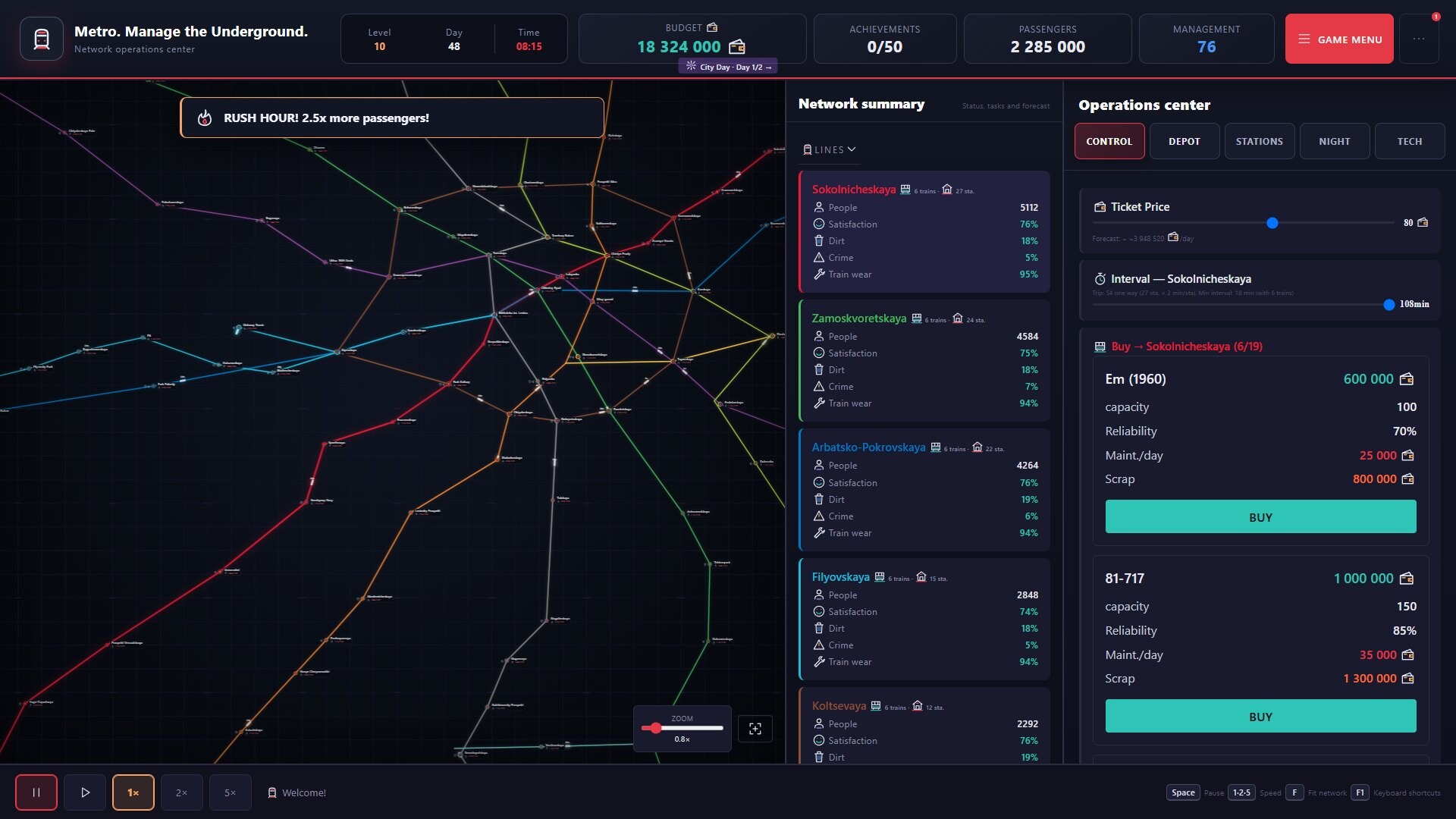The image size is (1456, 819).
Task: Click the 1-2-5 speed key hint
Action: [x=1241, y=792]
